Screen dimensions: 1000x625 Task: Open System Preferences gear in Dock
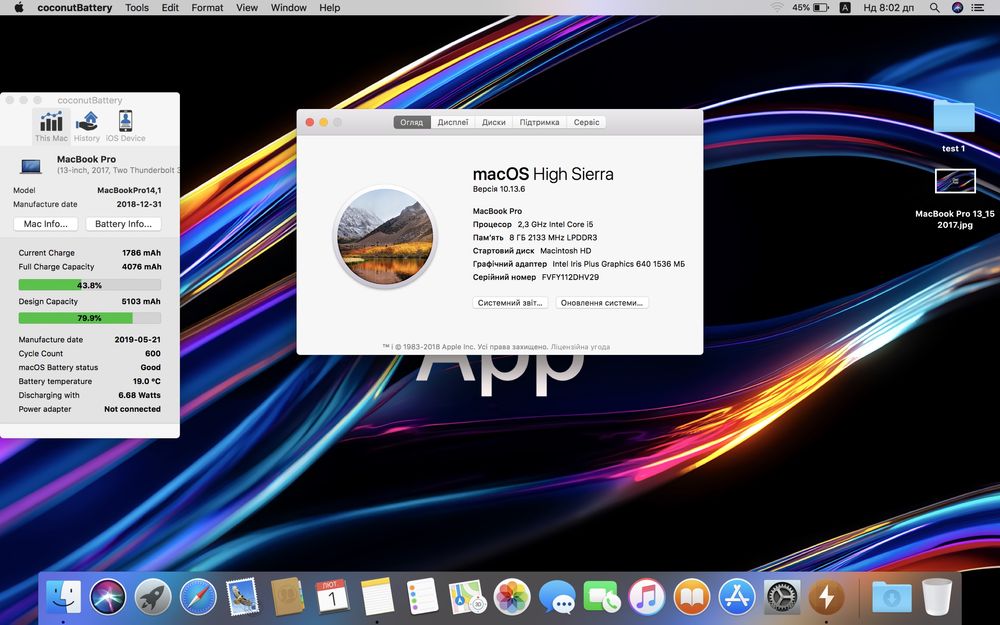781,598
